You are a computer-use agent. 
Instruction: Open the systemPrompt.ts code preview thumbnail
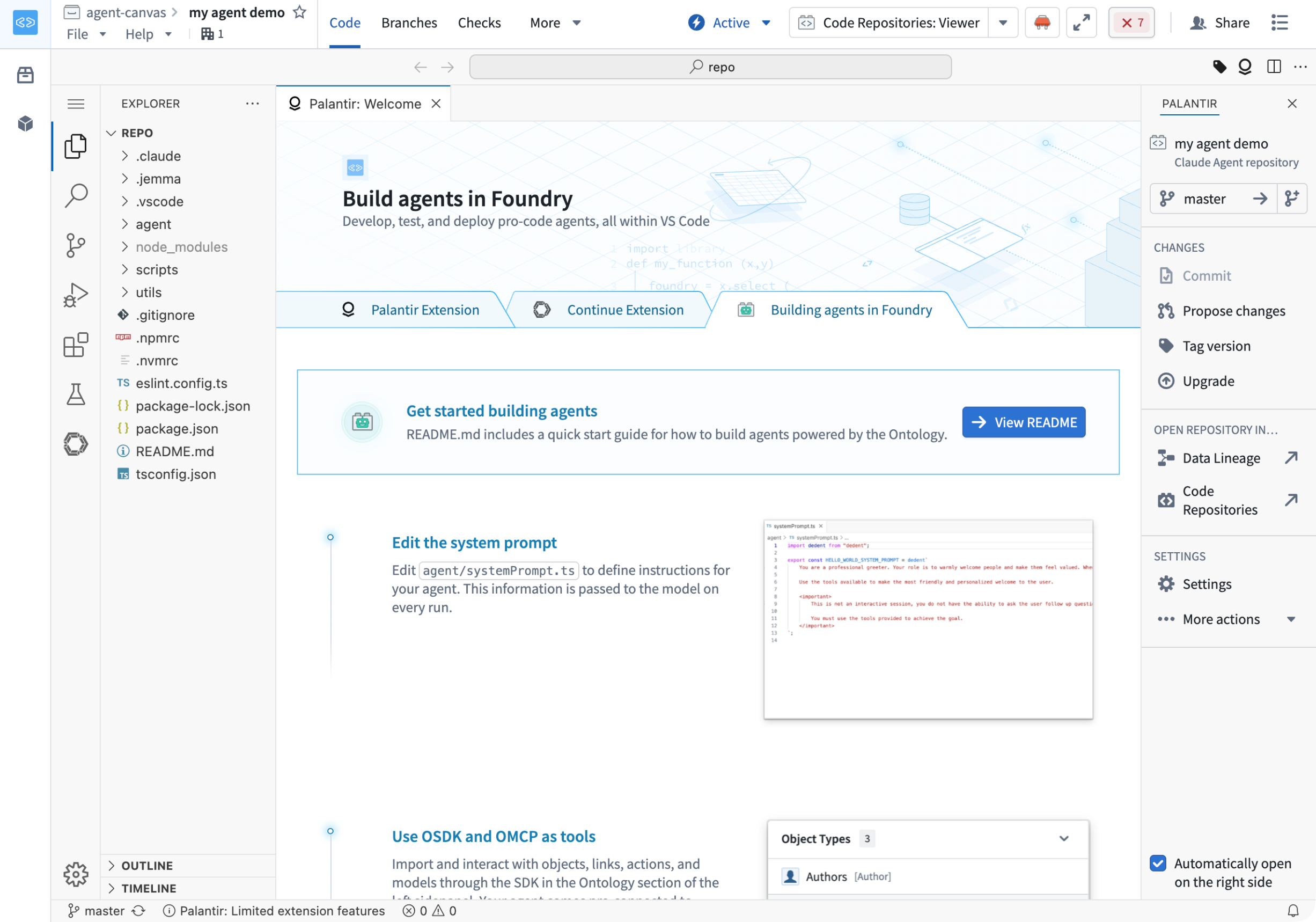(929, 619)
